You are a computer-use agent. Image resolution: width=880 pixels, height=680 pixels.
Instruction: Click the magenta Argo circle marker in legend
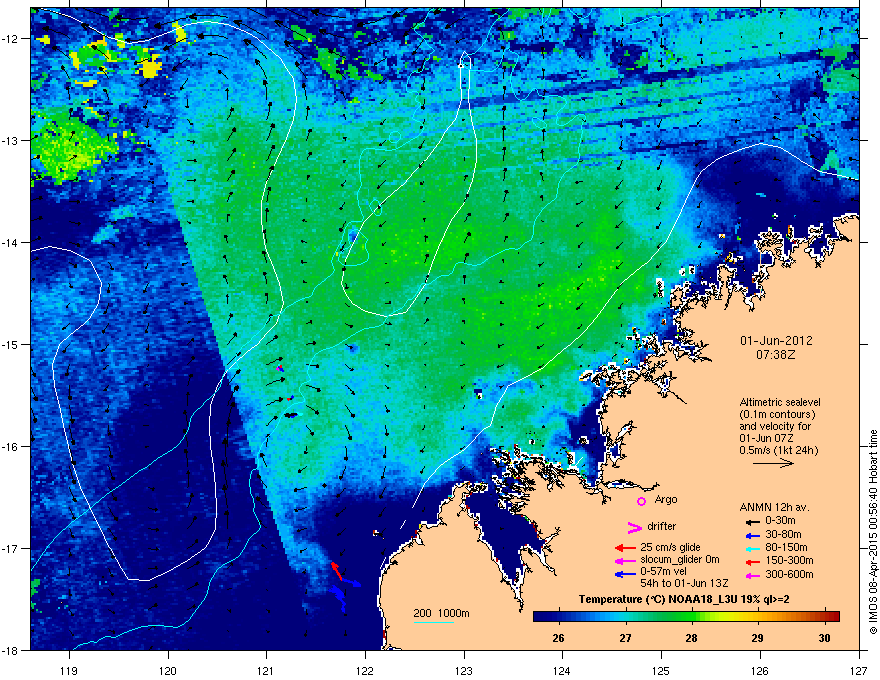click(641, 501)
